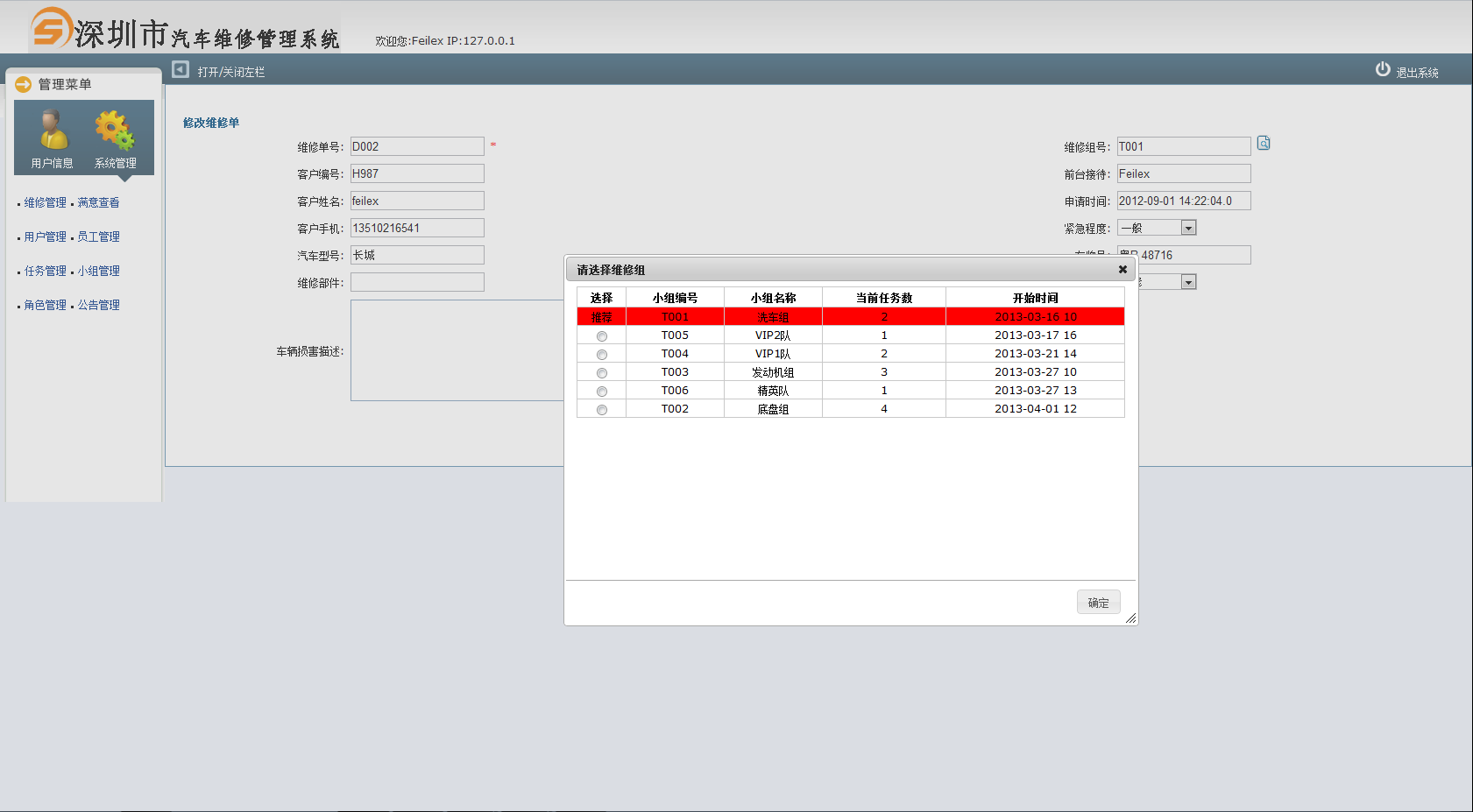Open the 系统管理 gears icon

point(115,131)
